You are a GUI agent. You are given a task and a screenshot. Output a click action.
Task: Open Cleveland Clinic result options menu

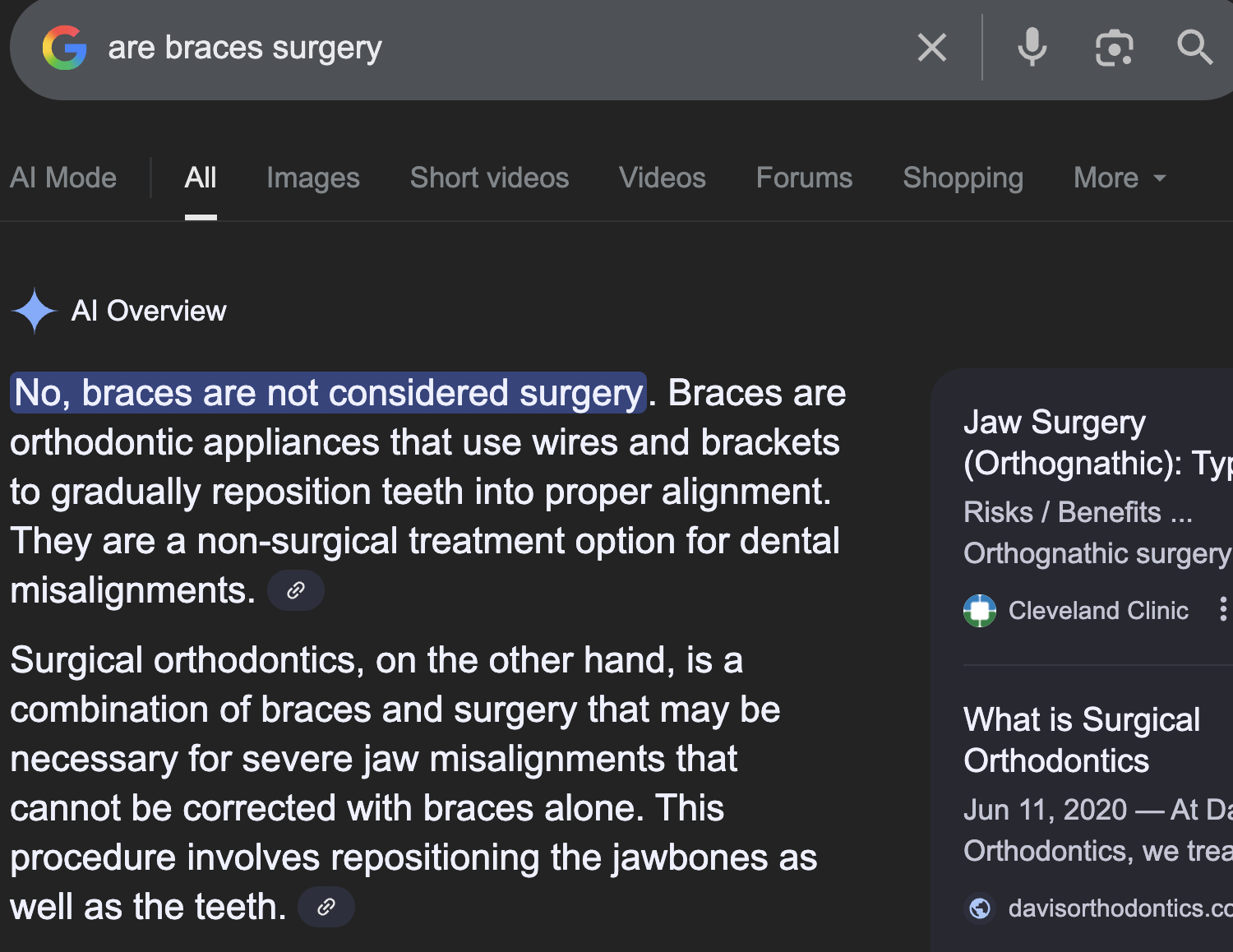tap(1223, 609)
